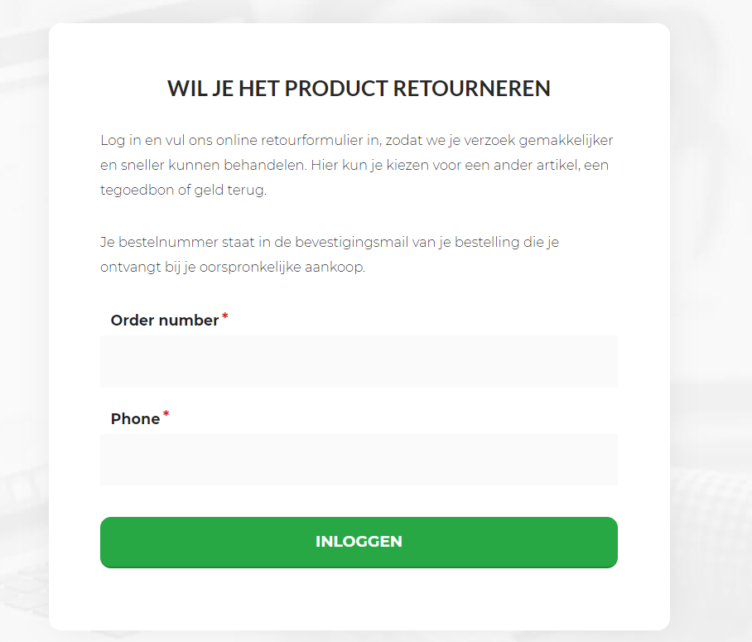This screenshot has width=752, height=642.
Task: Click the "Order number" field label
Action: (x=164, y=321)
